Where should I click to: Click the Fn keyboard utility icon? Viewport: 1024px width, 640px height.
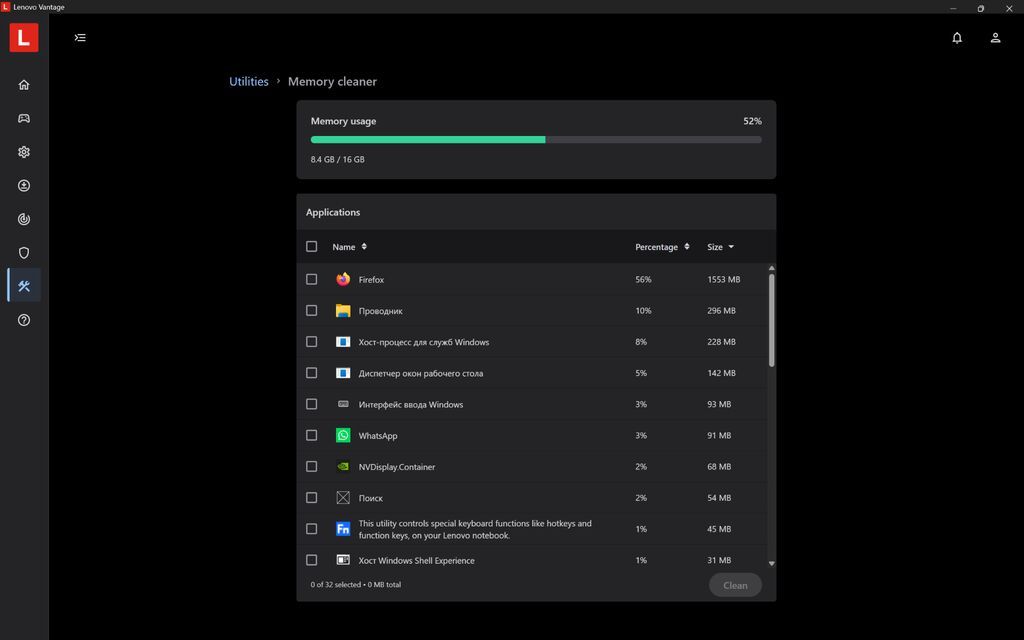pyautogui.click(x=343, y=529)
